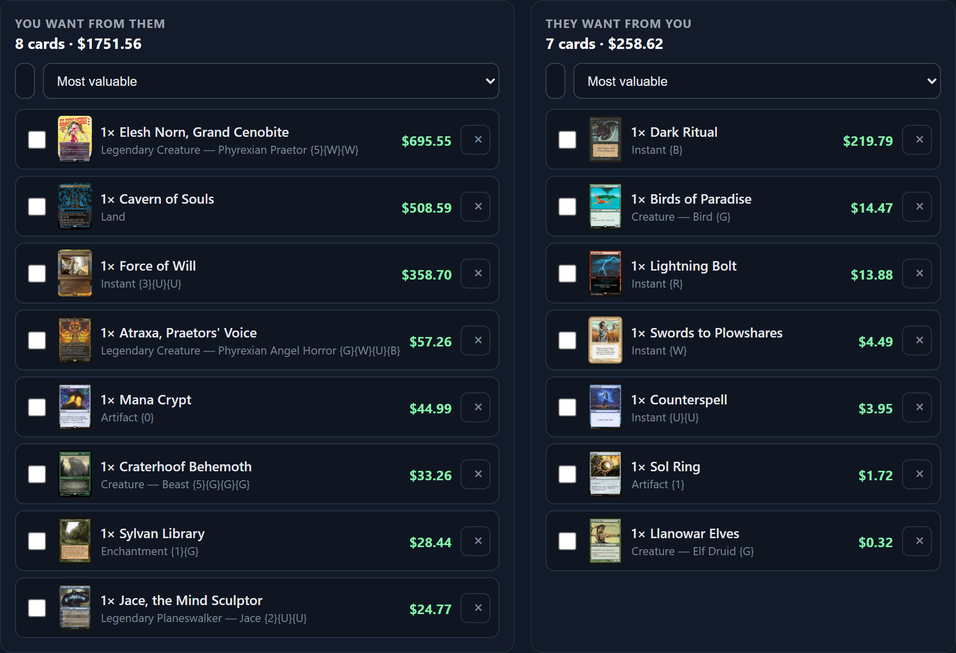The height and width of the screenshot is (653, 956).
Task: Tick the Cavern of Souls checkbox
Action: click(x=37, y=207)
